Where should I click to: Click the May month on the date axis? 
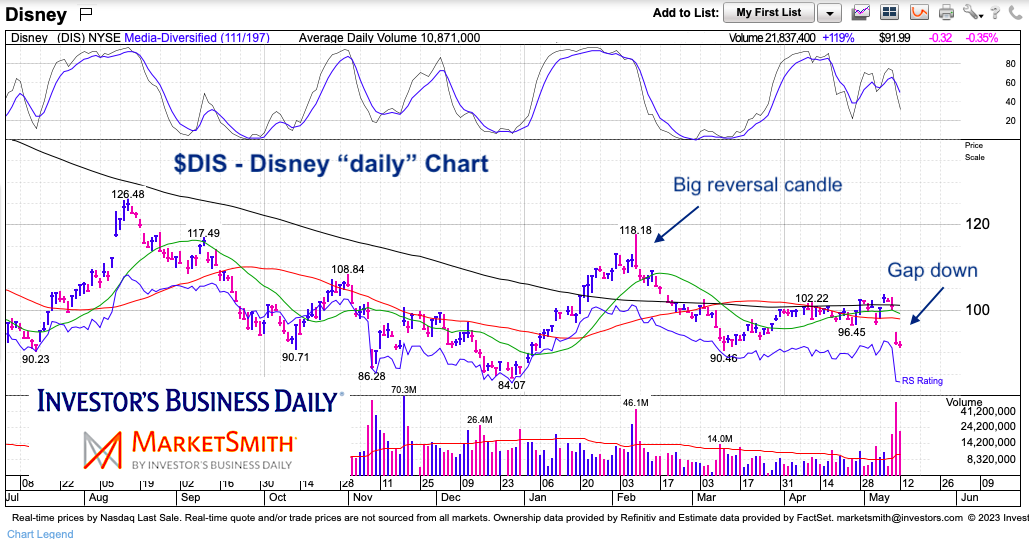879,498
